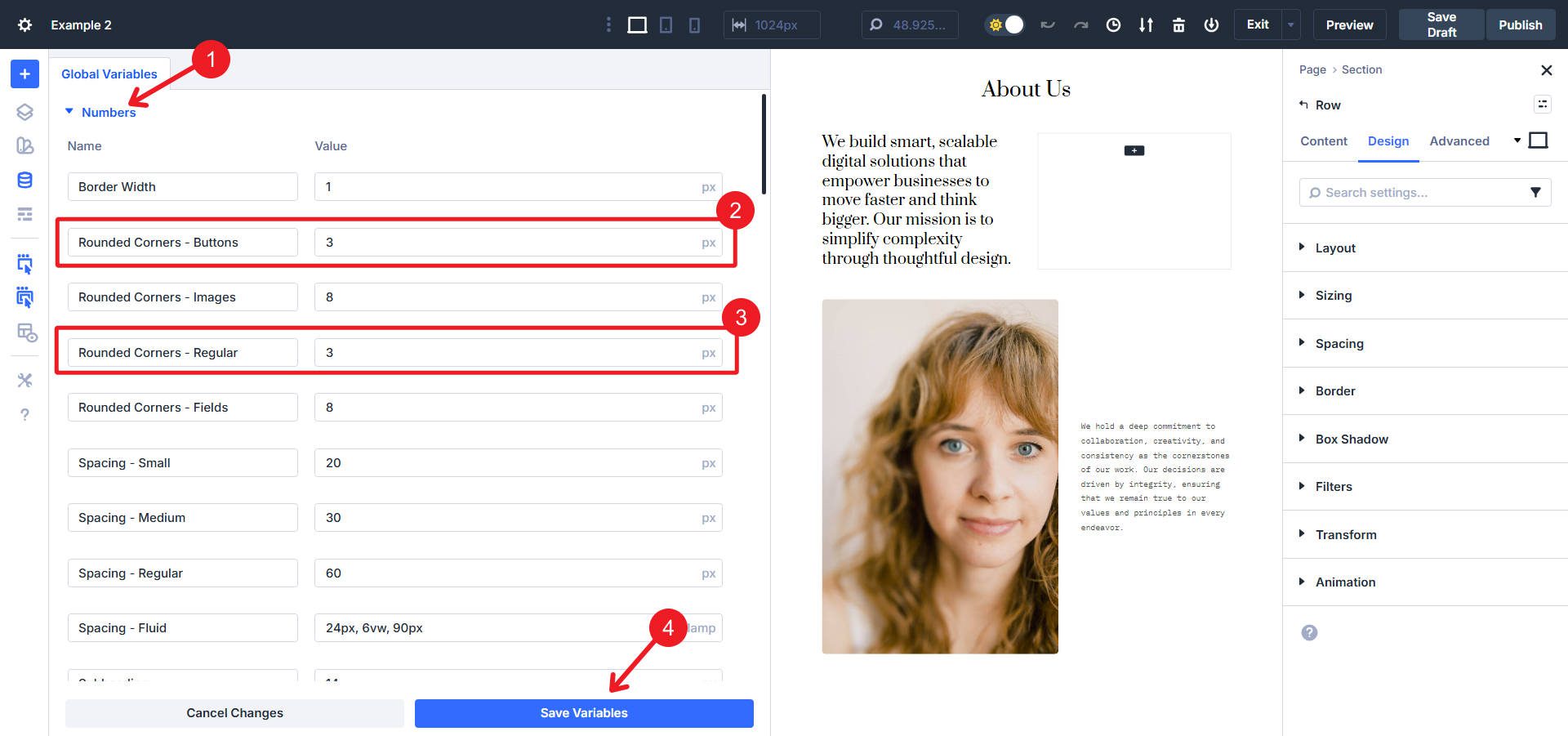Switch to mobile preview mode
Image resolution: width=1568 pixels, height=736 pixels.
pos(693,25)
